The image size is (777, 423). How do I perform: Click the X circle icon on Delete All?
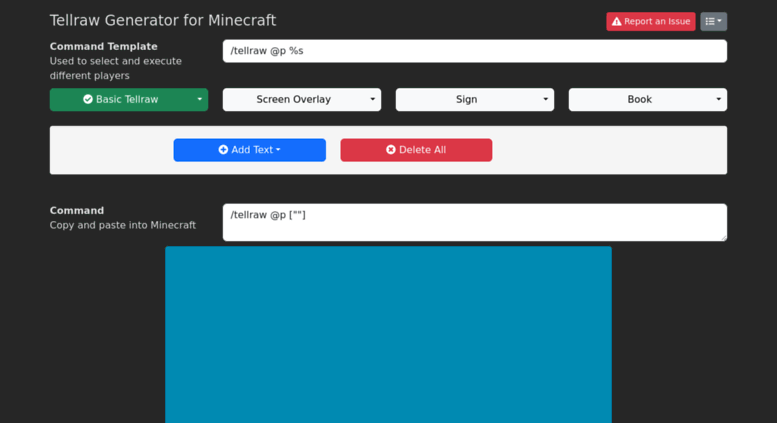[391, 150]
